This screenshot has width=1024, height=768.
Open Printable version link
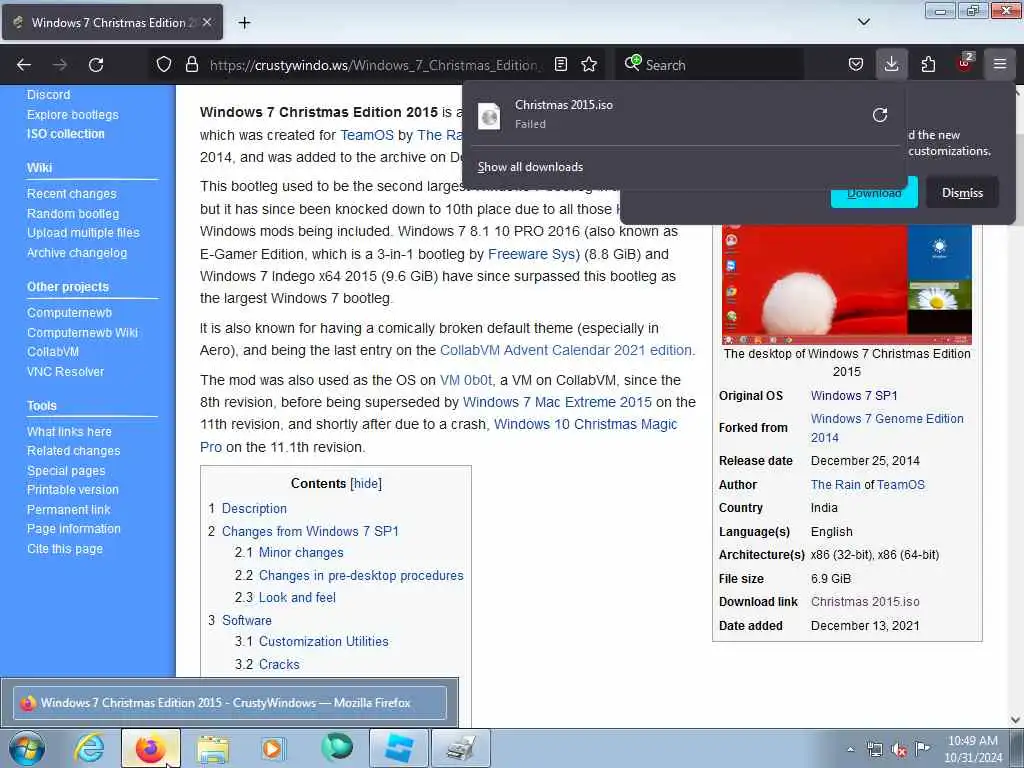click(x=72, y=490)
